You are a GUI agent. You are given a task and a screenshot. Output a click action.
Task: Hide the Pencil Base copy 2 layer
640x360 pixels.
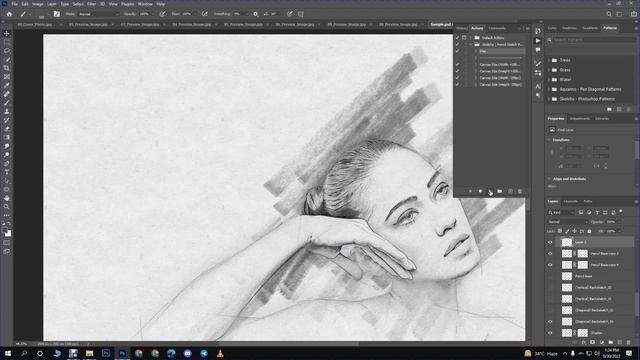point(550,253)
